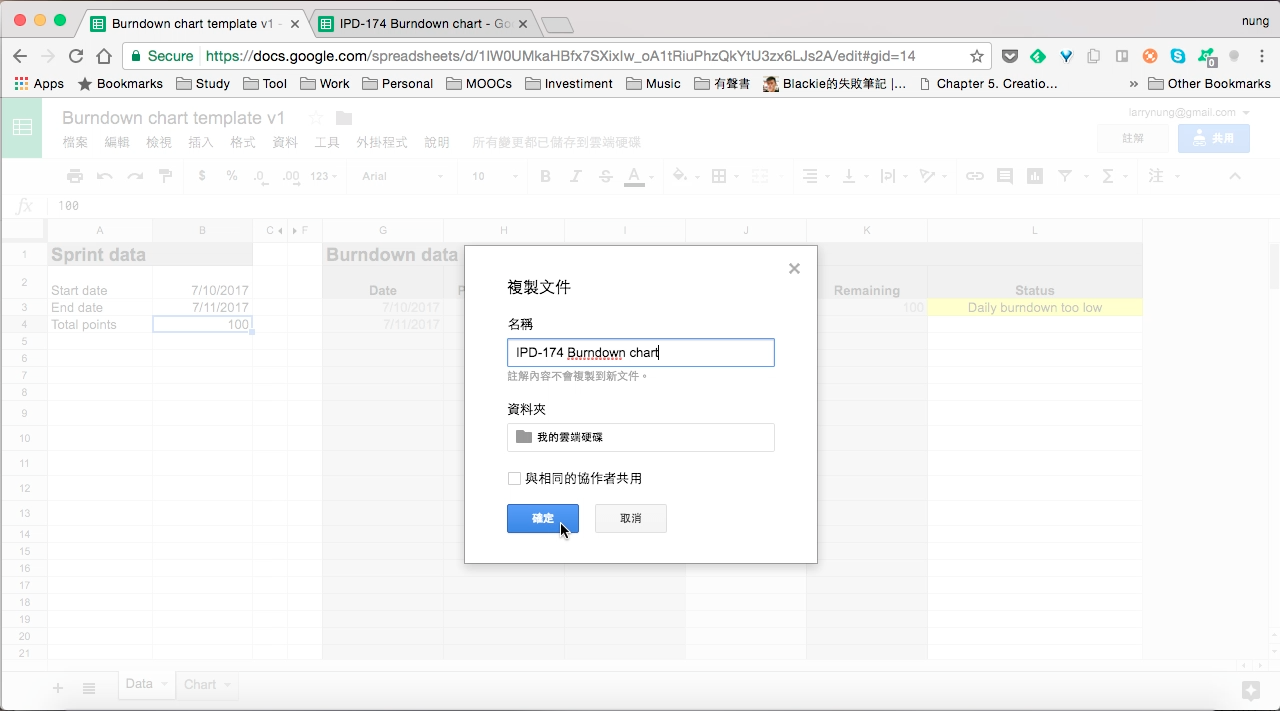Screen dimensions: 1280x711
Task: Click the insert link icon
Action: (x=974, y=176)
